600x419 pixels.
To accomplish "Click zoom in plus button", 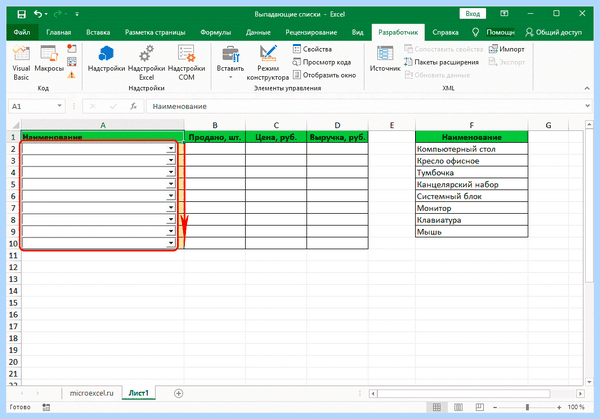I will [559, 408].
